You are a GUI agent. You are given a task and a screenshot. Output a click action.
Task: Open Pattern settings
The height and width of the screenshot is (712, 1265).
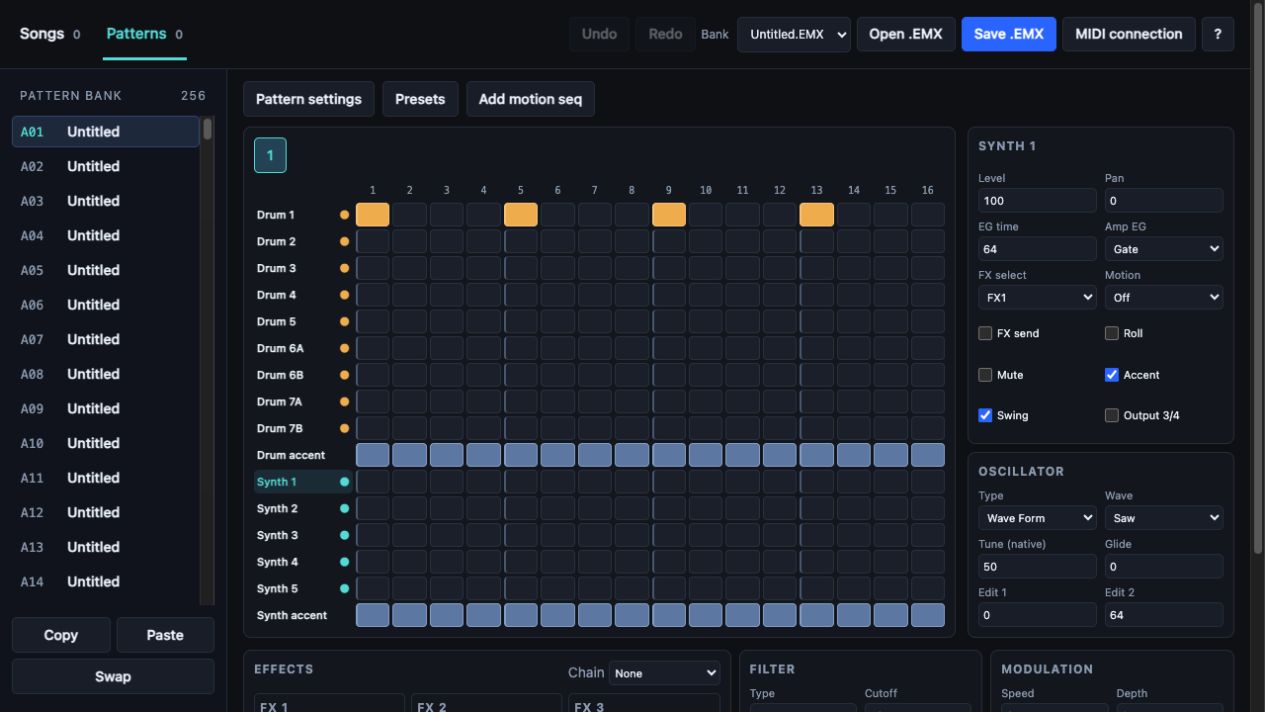[308, 99]
